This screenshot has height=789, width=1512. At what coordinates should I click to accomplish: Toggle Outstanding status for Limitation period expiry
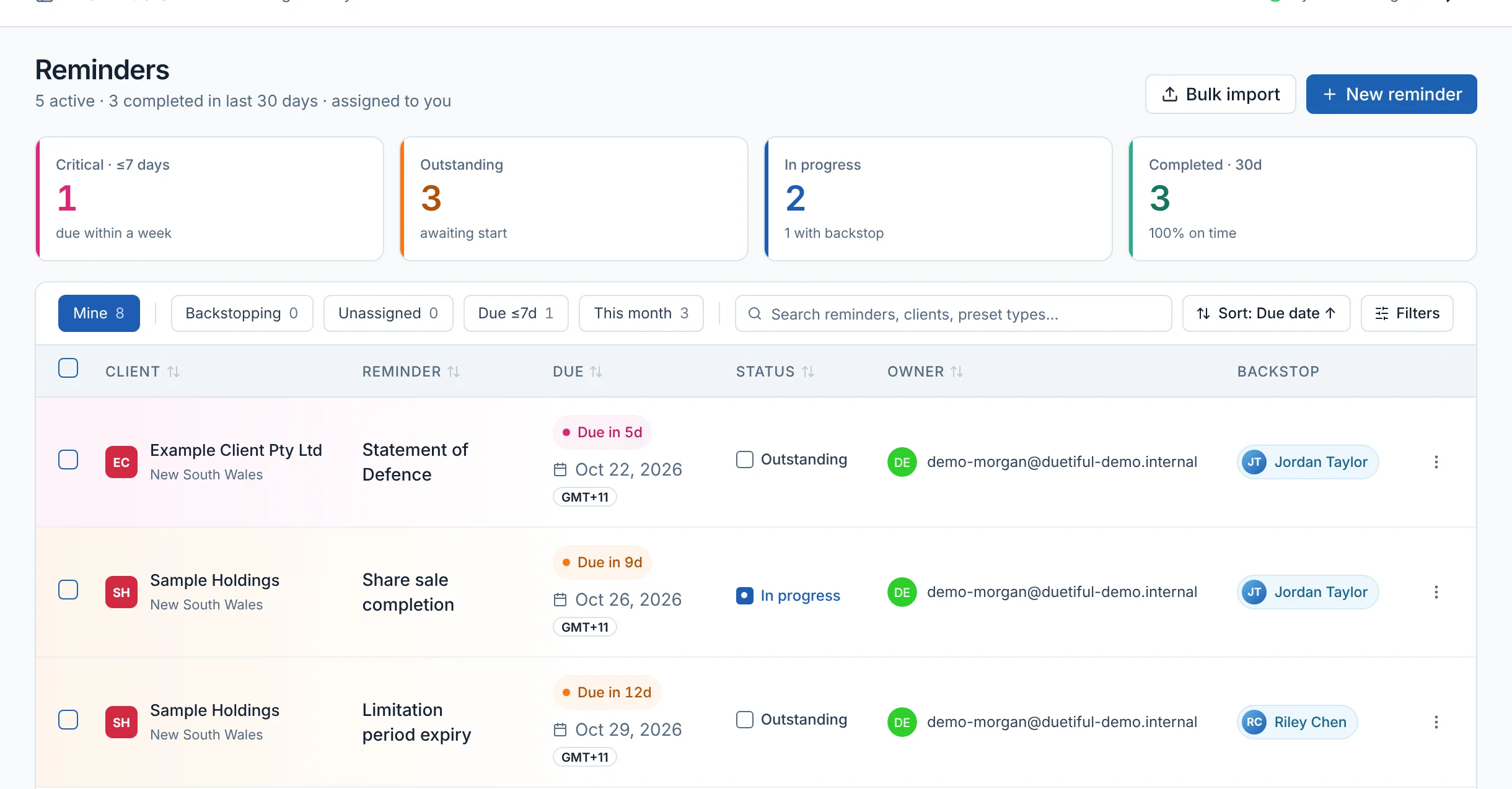tap(745, 720)
